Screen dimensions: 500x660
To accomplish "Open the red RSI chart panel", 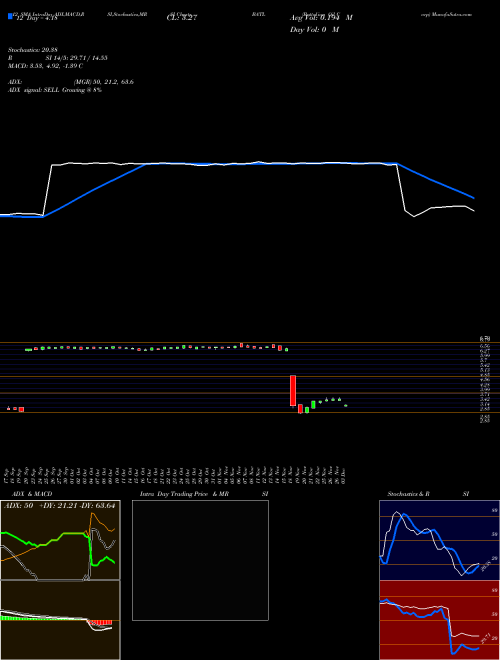I will point(439,620).
